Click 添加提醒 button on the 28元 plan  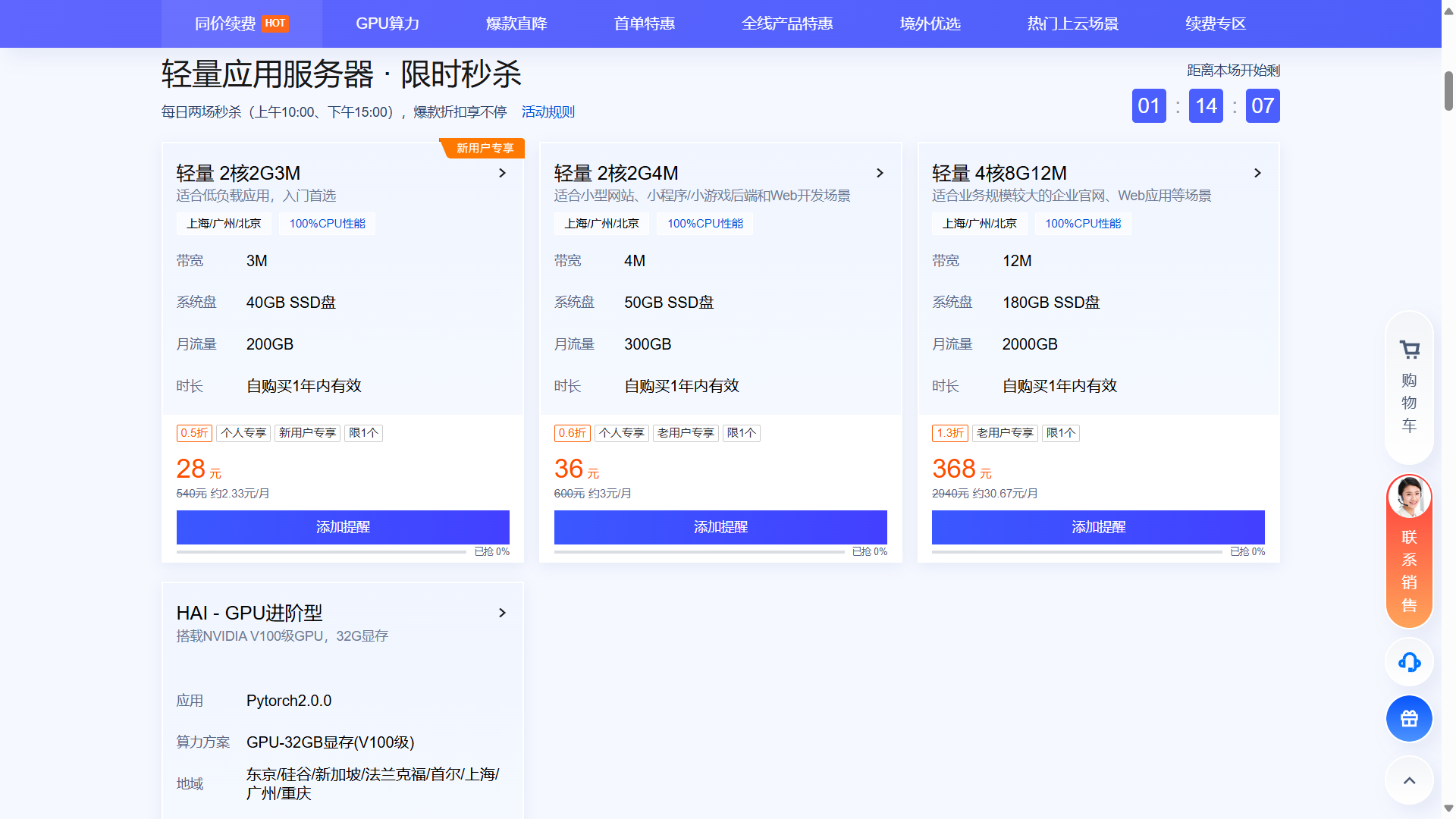(x=343, y=527)
